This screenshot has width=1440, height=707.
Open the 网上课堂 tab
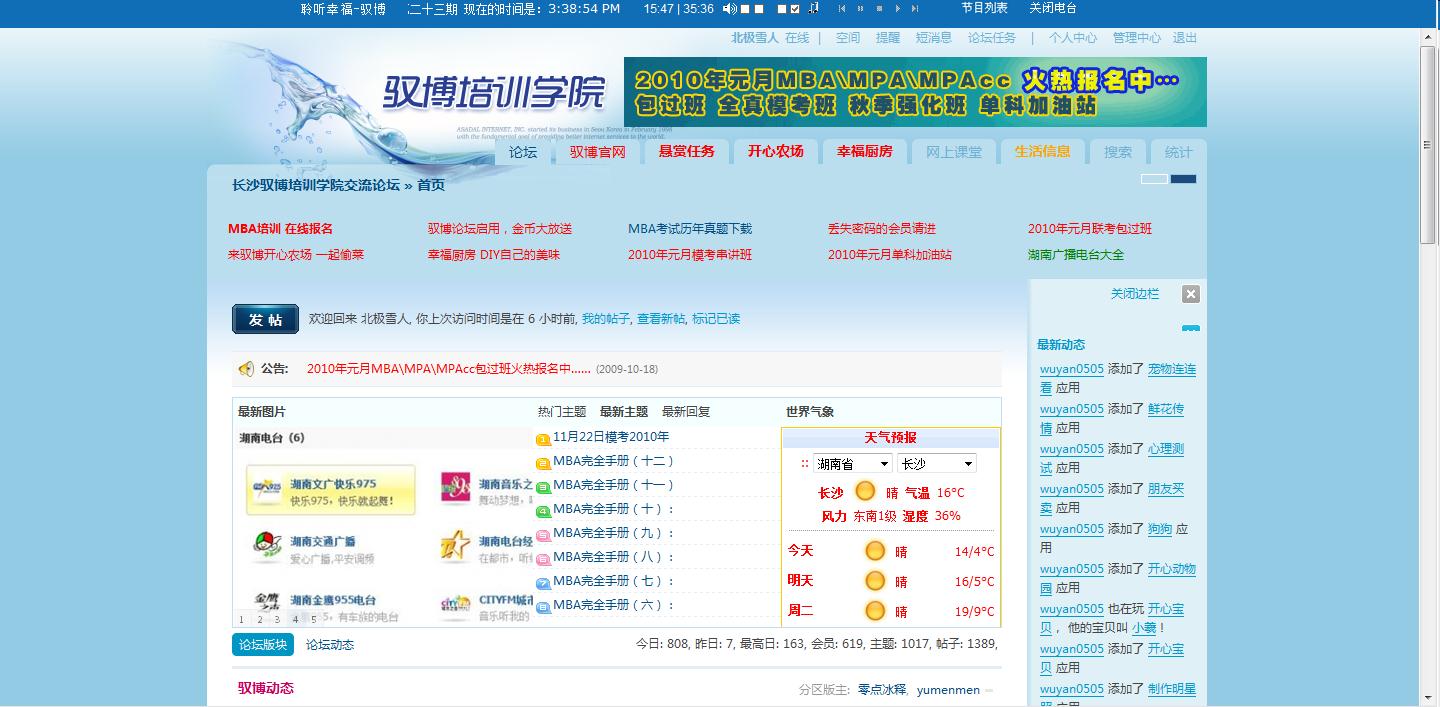coord(954,152)
